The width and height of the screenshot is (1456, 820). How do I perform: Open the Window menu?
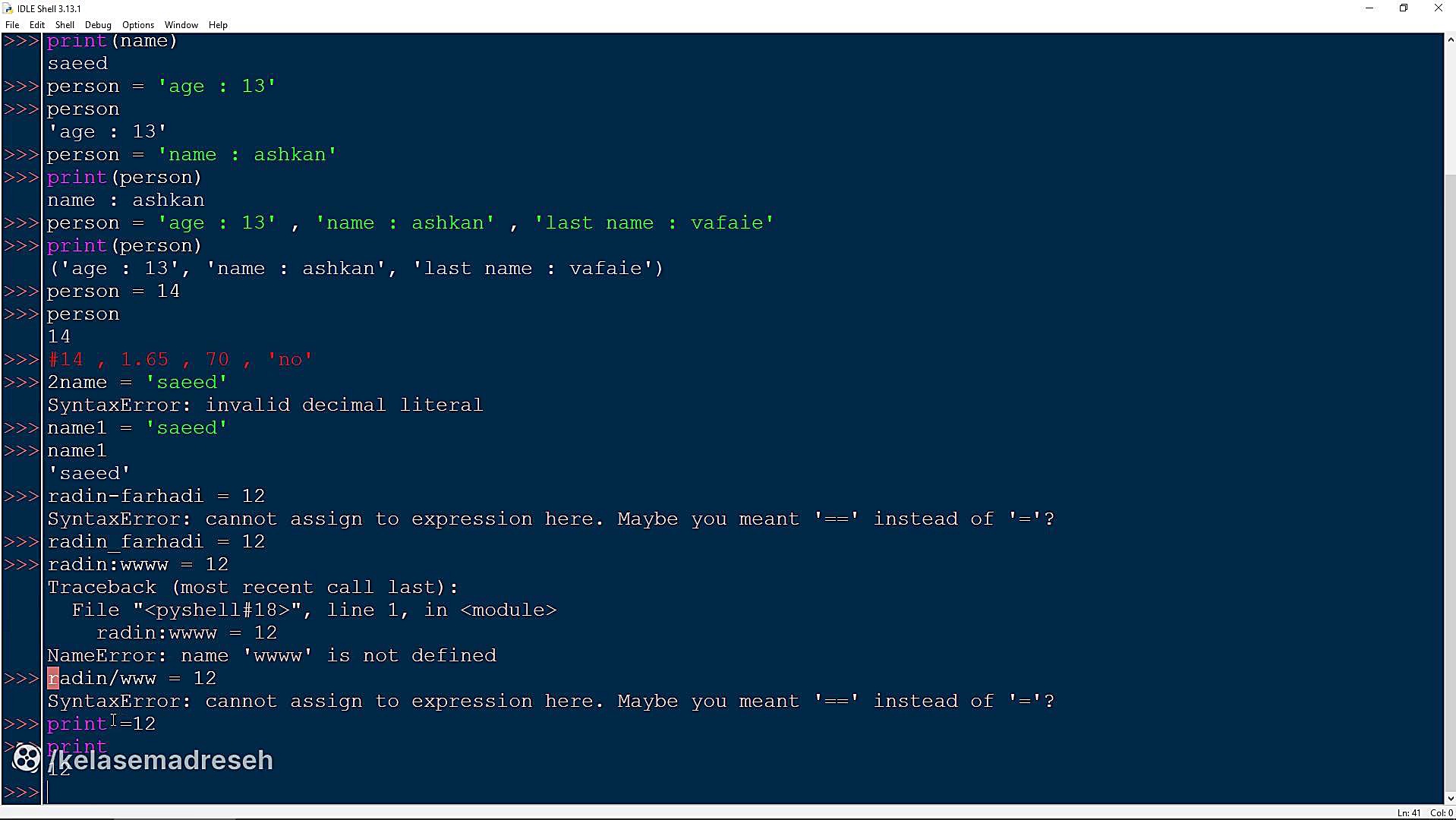181,25
